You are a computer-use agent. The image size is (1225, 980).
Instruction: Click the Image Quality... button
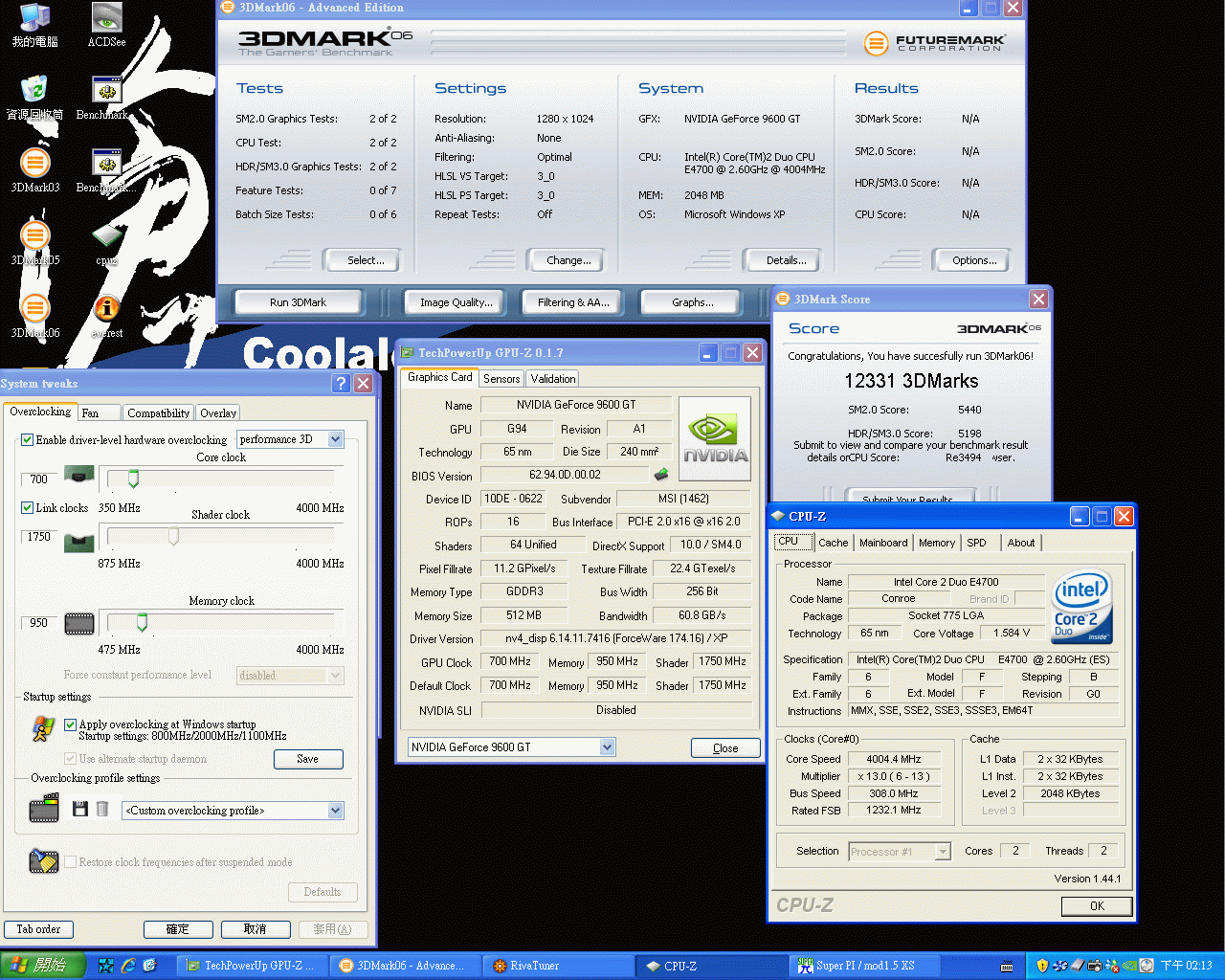pos(457,302)
